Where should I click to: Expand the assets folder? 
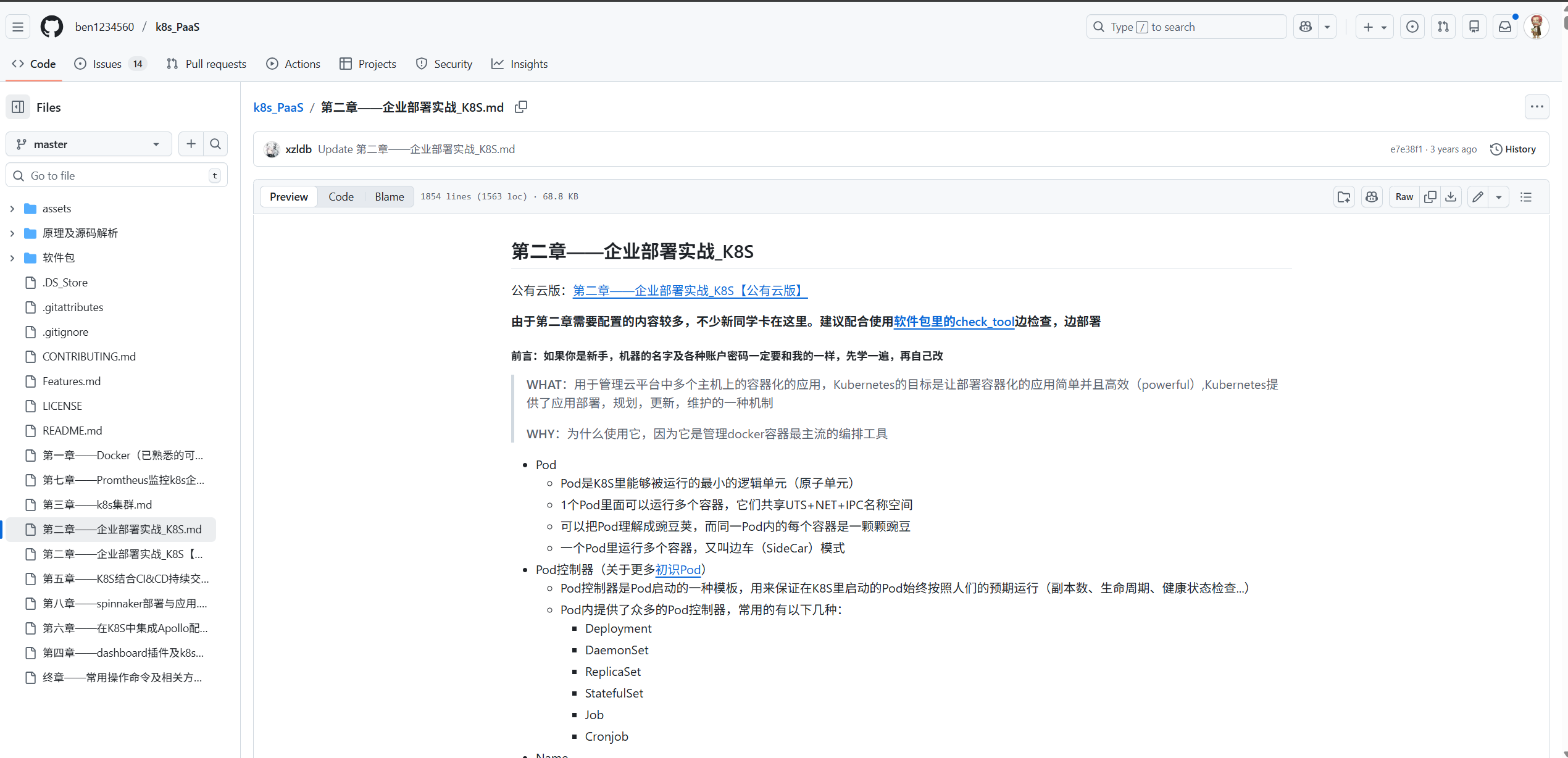point(12,209)
